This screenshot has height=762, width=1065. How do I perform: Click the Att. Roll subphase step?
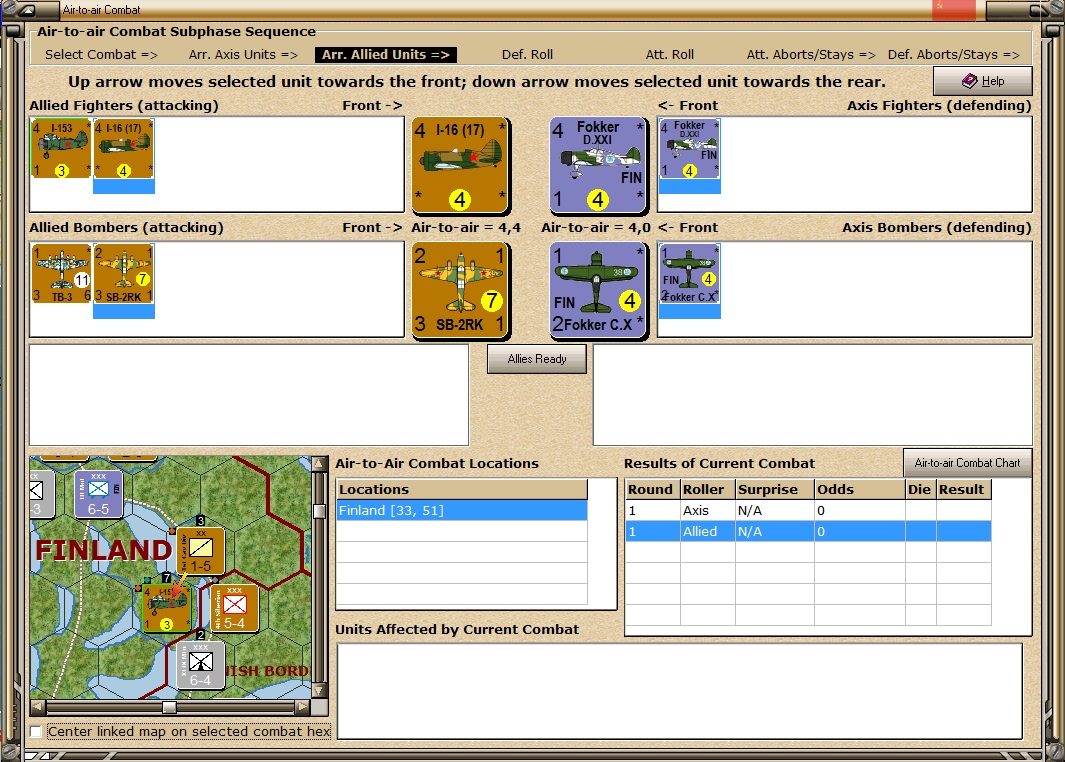[670, 54]
